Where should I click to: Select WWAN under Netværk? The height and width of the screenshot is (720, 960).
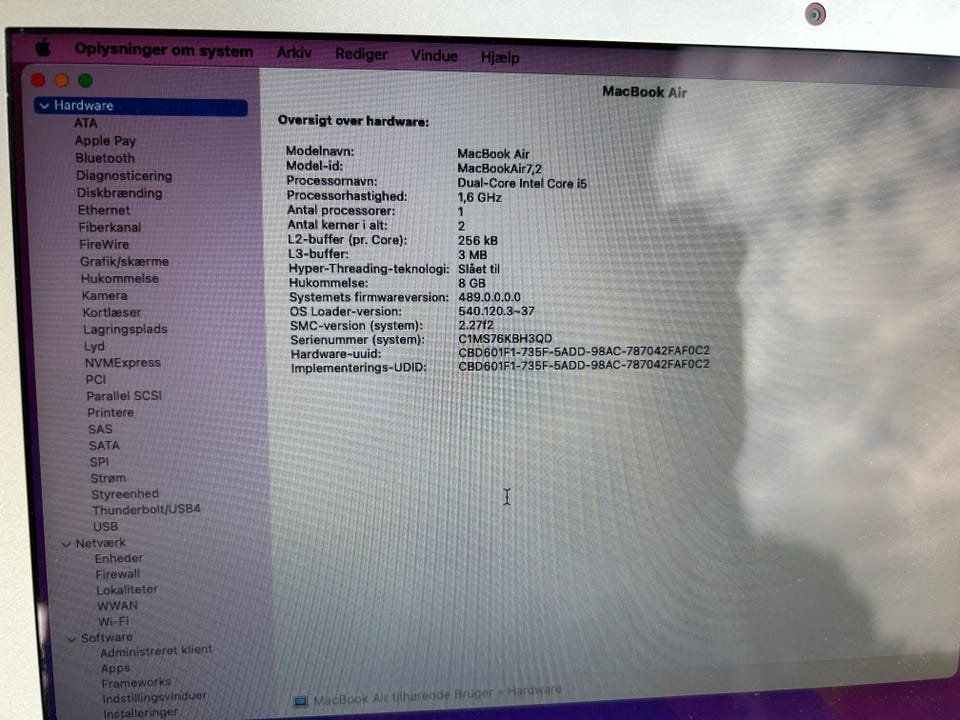point(117,606)
